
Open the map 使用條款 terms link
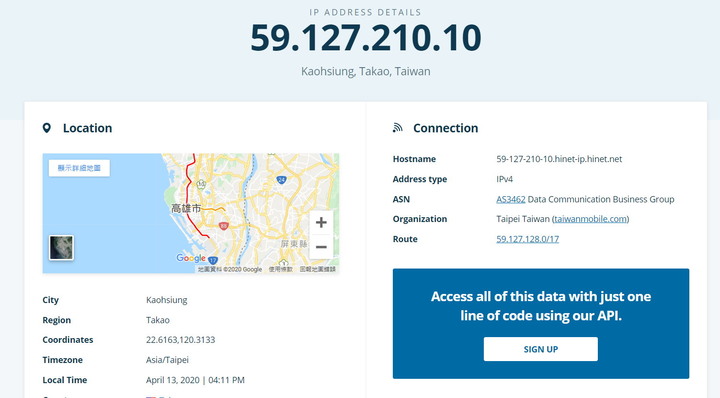281,269
